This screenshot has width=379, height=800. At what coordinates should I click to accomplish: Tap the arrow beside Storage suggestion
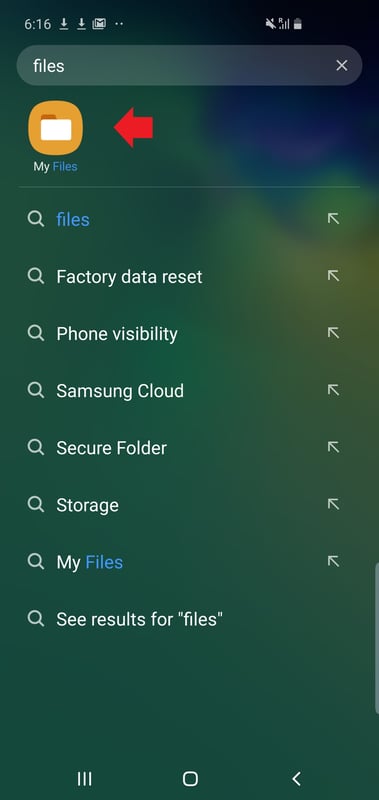[x=333, y=505]
